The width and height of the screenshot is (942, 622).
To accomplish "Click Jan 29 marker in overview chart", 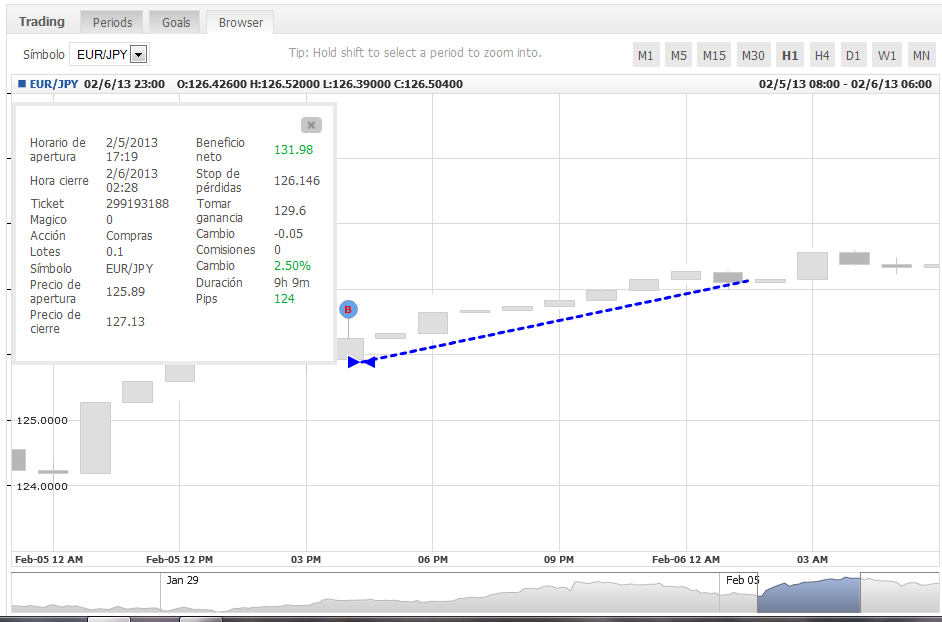I will coord(182,581).
